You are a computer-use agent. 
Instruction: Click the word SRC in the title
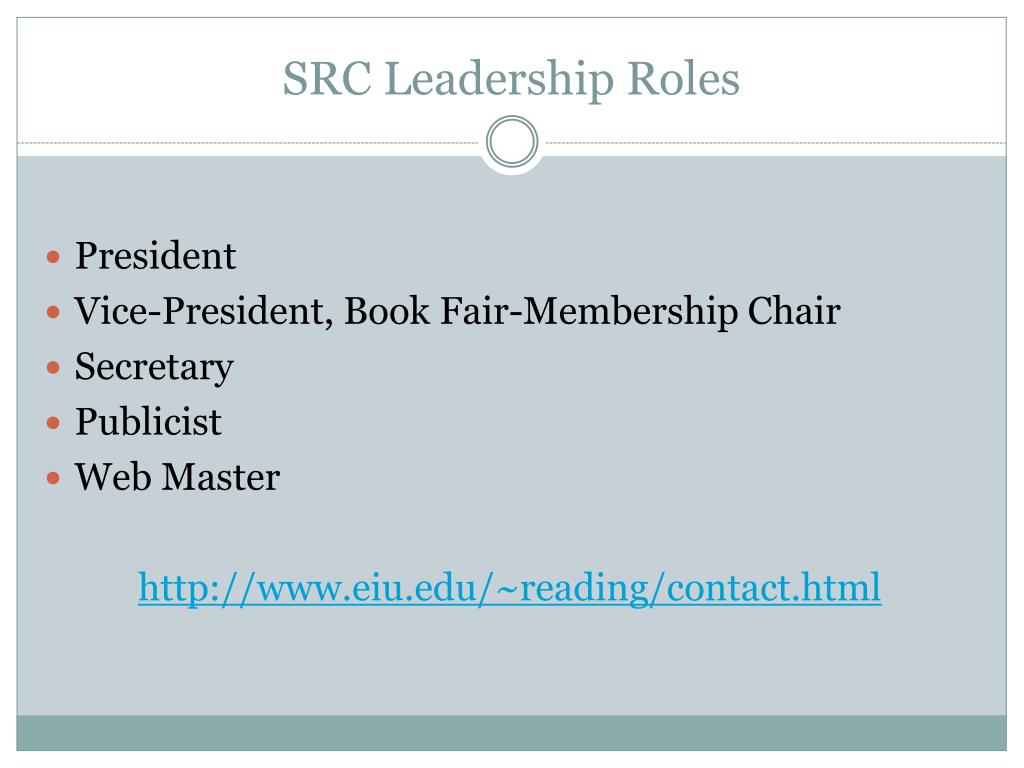(328, 79)
